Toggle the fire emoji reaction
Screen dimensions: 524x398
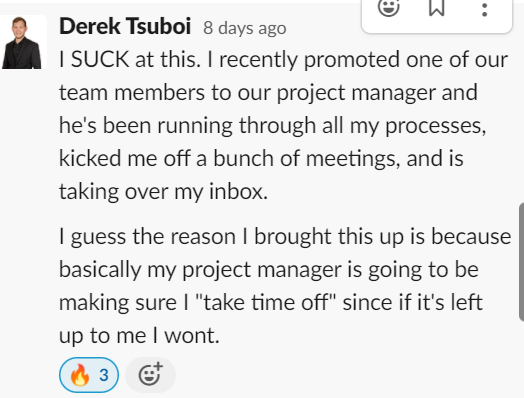pos(89,375)
